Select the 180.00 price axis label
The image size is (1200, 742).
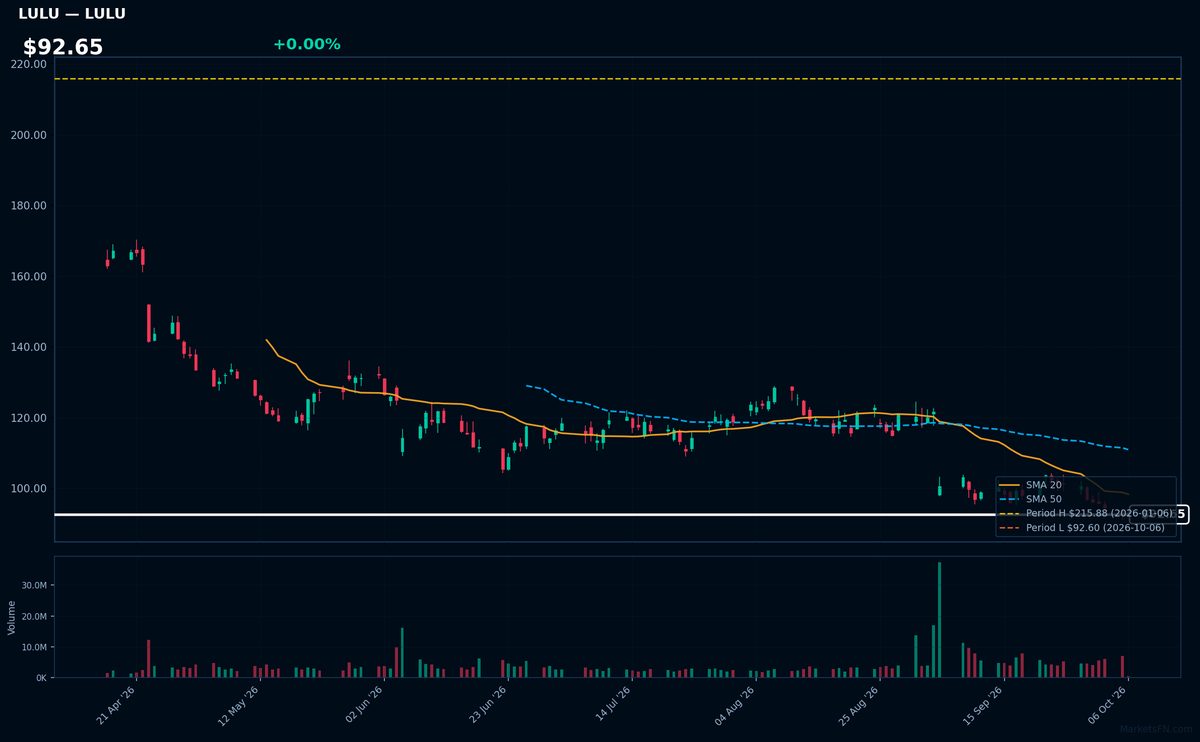pyautogui.click(x=28, y=206)
